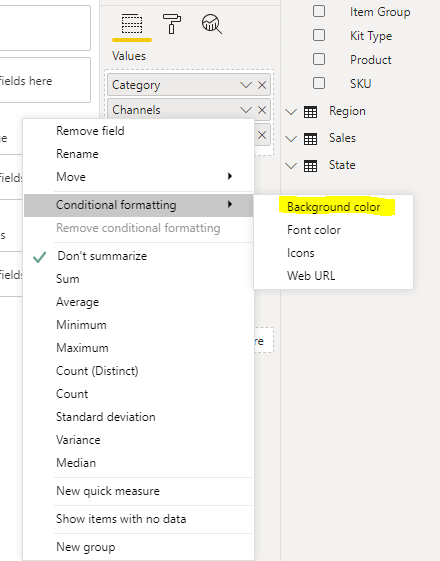Open the Analytics magnifier tab
Image resolution: width=440 pixels, height=561 pixels.
tap(212, 24)
